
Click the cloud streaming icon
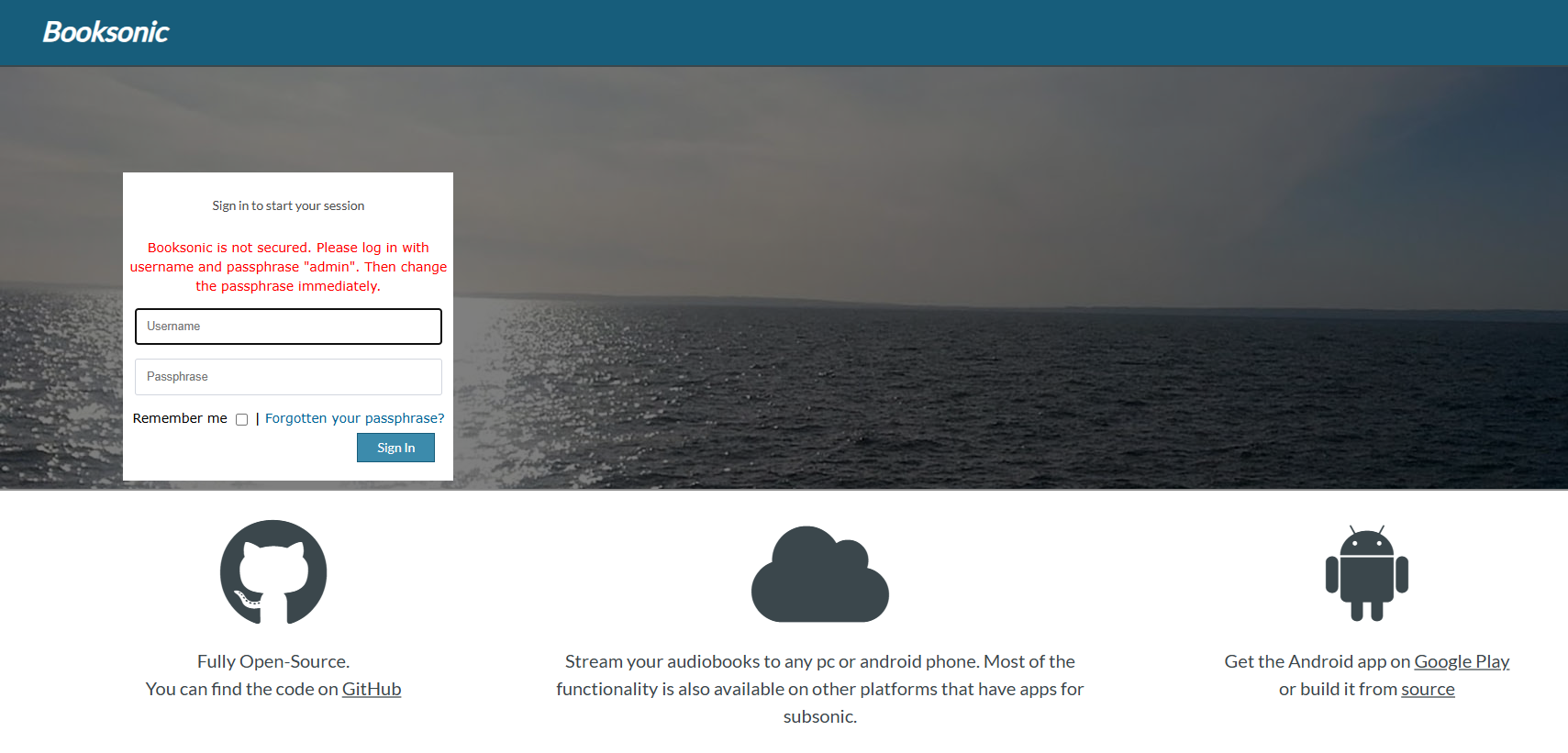(820, 574)
